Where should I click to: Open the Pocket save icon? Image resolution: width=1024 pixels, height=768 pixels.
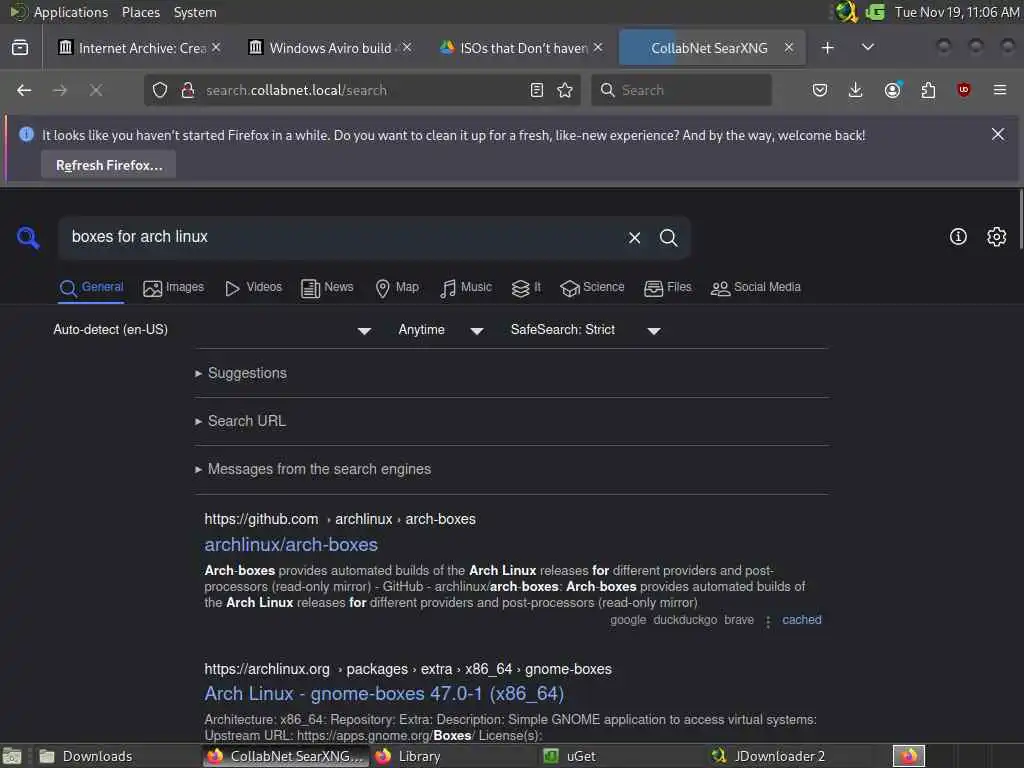point(820,90)
